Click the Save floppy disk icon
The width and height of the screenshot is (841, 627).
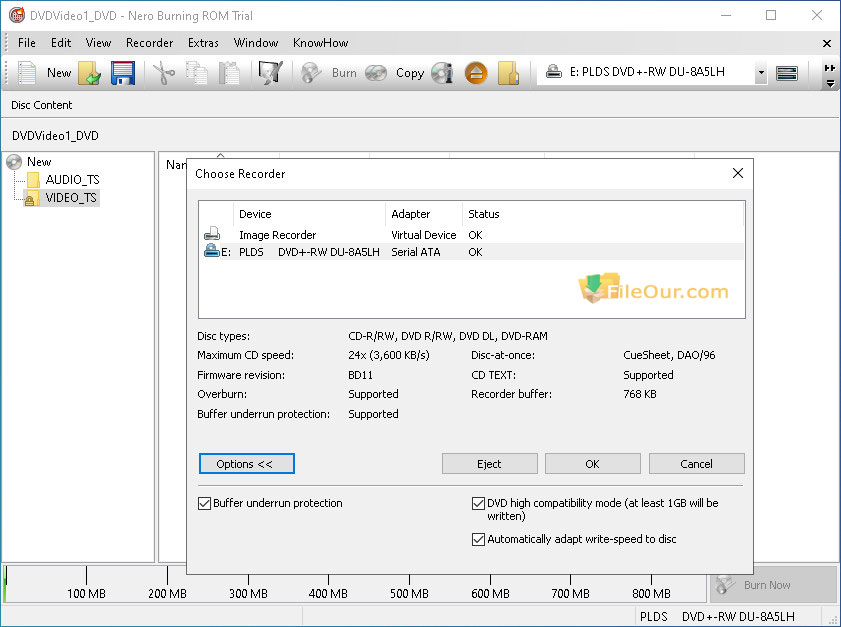pyautogui.click(x=122, y=73)
